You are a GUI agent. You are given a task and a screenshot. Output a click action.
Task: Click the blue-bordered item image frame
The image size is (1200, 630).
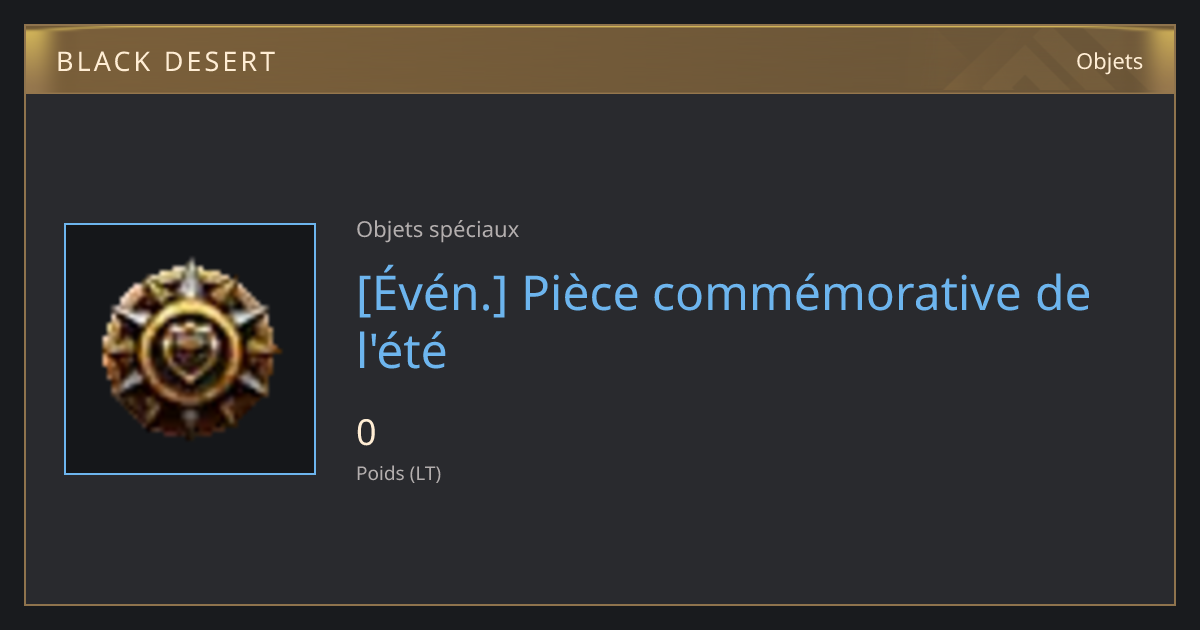tap(190, 349)
